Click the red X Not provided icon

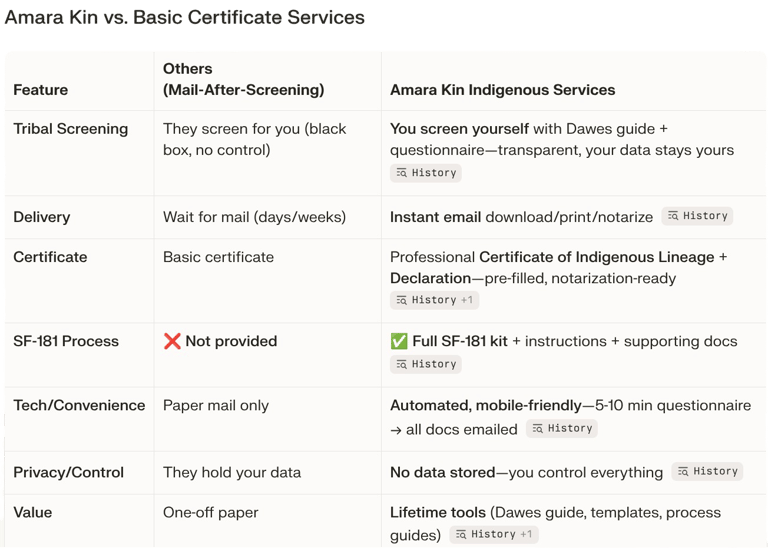[171, 341]
